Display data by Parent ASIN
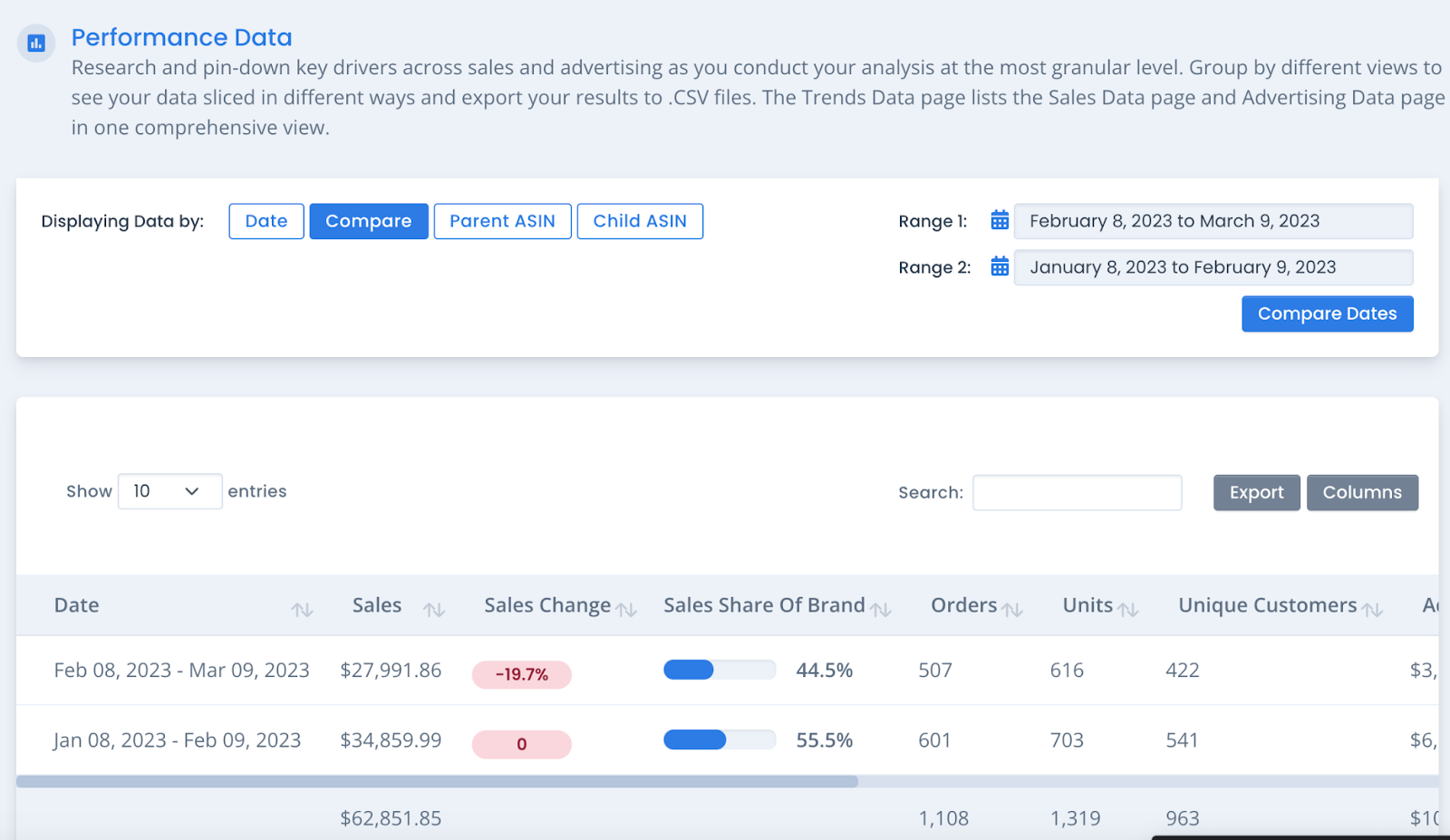 pyautogui.click(x=502, y=221)
